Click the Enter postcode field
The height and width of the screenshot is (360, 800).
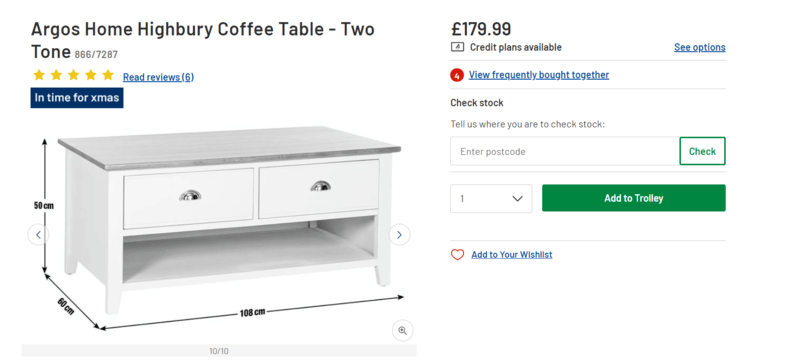tap(565, 151)
